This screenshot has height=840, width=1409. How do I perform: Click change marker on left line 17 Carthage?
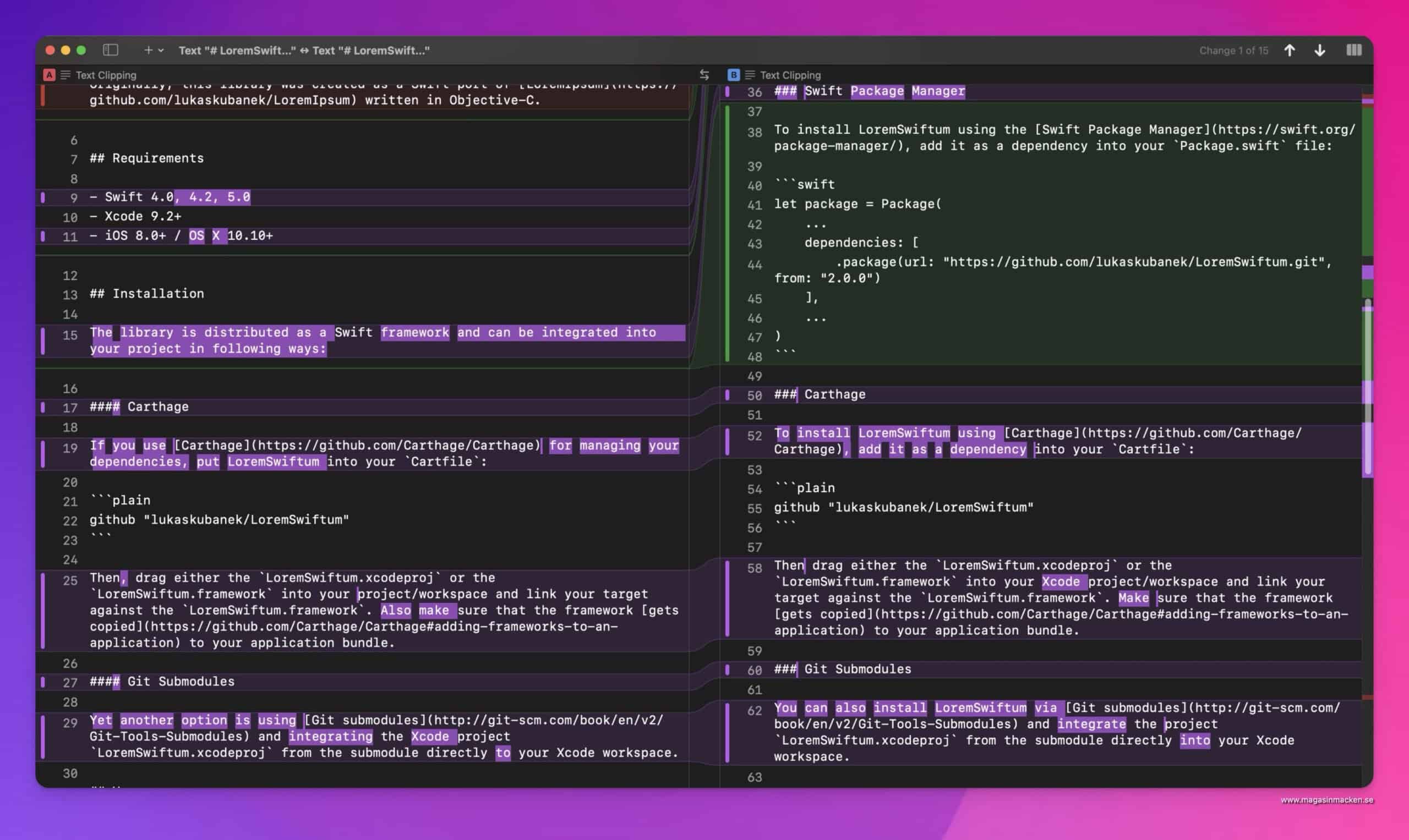coord(42,407)
